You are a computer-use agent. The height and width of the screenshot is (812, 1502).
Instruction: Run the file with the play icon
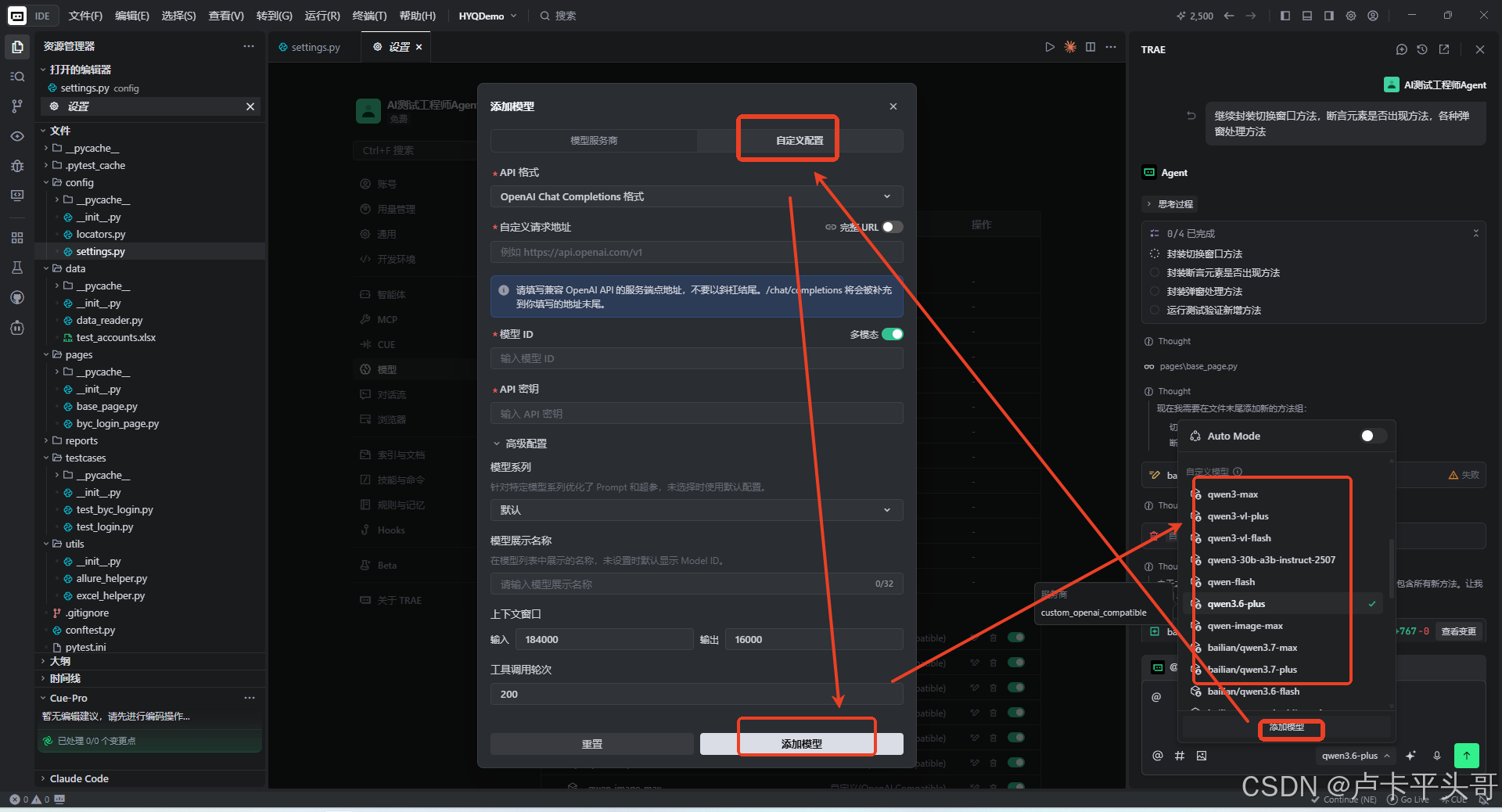(1050, 47)
